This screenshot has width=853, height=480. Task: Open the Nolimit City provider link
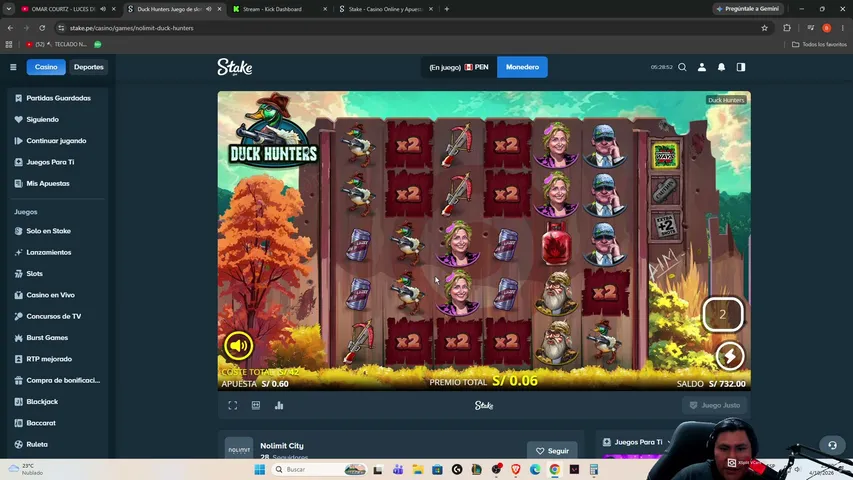pyautogui.click(x=282, y=446)
